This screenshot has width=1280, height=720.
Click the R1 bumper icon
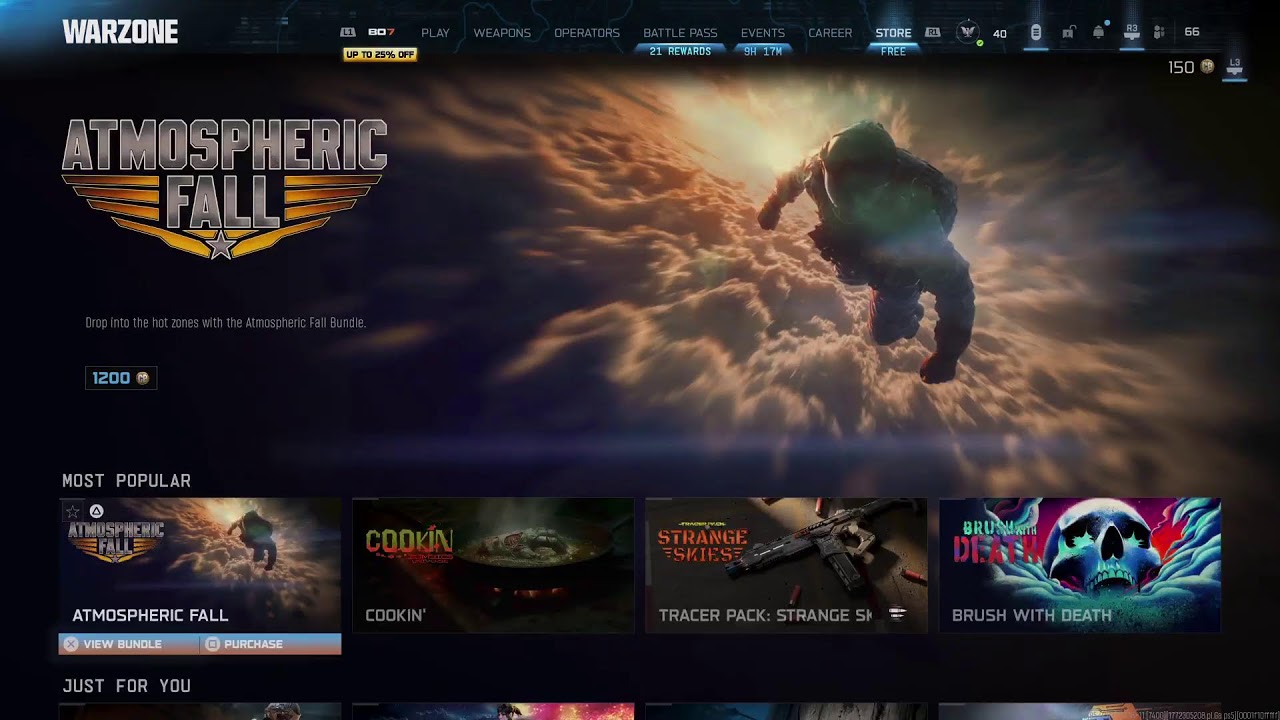(x=933, y=32)
